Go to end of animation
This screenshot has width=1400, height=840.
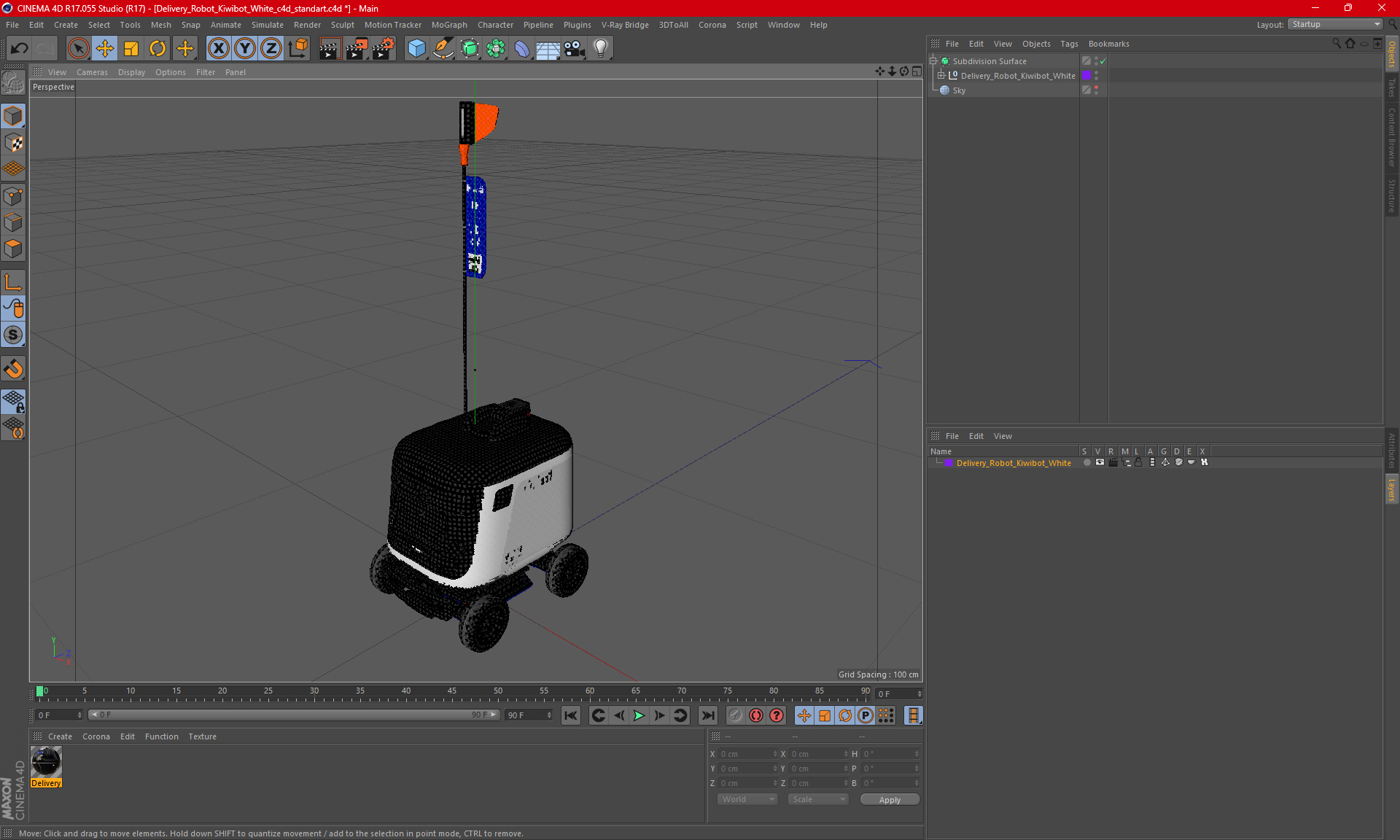707,715
